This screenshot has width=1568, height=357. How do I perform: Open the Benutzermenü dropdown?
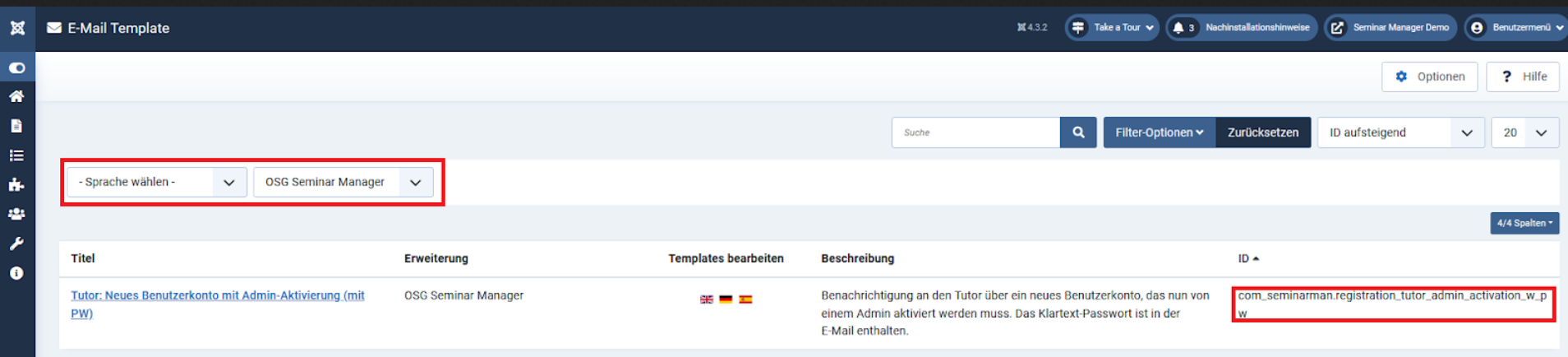point(1515,27)
